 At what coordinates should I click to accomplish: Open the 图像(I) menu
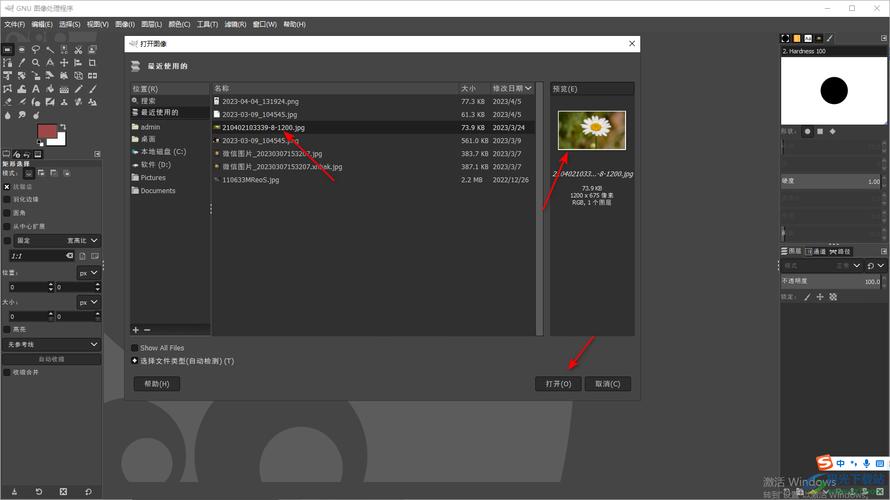(x=125, y=24)
